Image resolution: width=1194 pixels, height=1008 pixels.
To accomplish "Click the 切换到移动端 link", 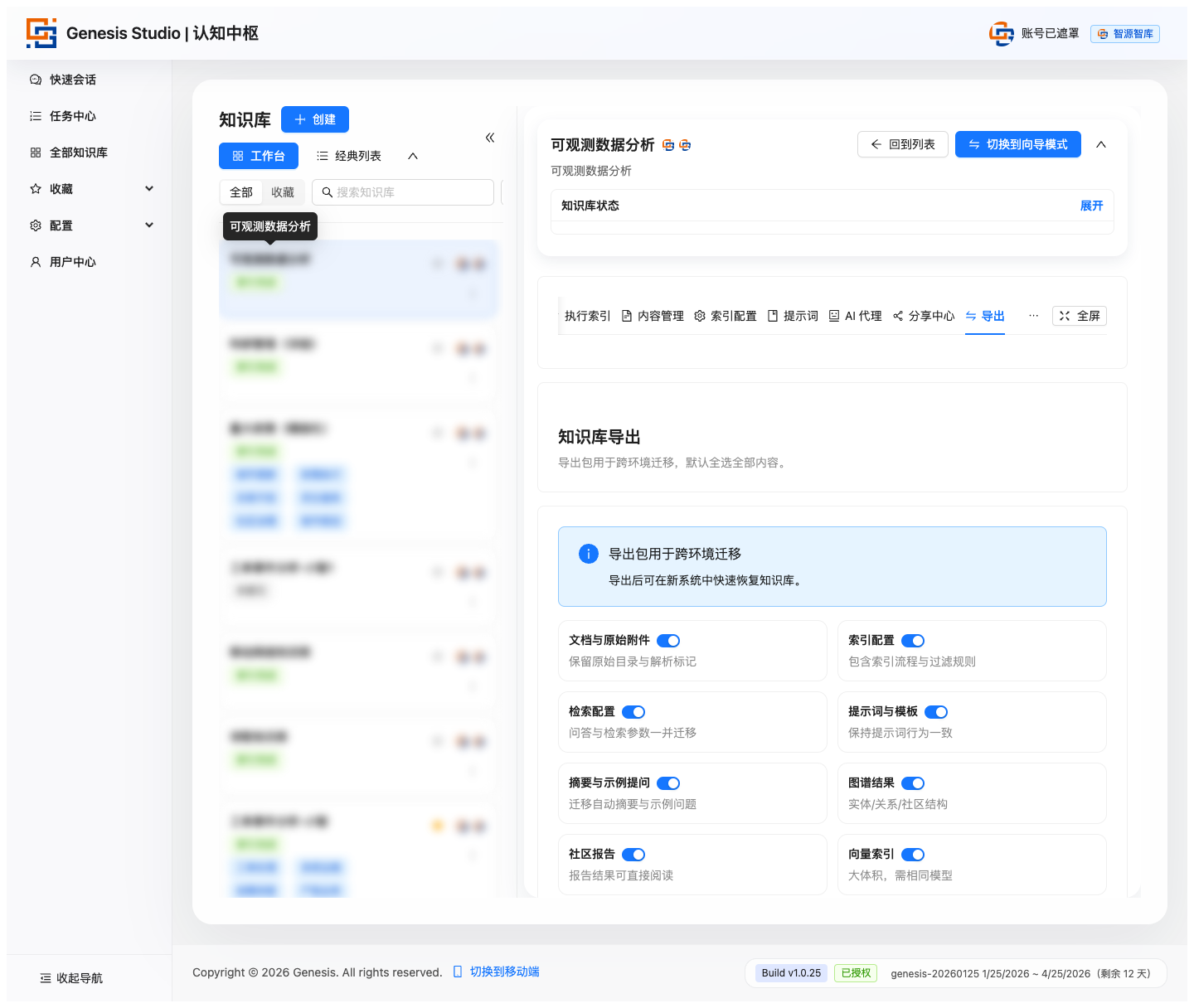I will tap(504, 972).
